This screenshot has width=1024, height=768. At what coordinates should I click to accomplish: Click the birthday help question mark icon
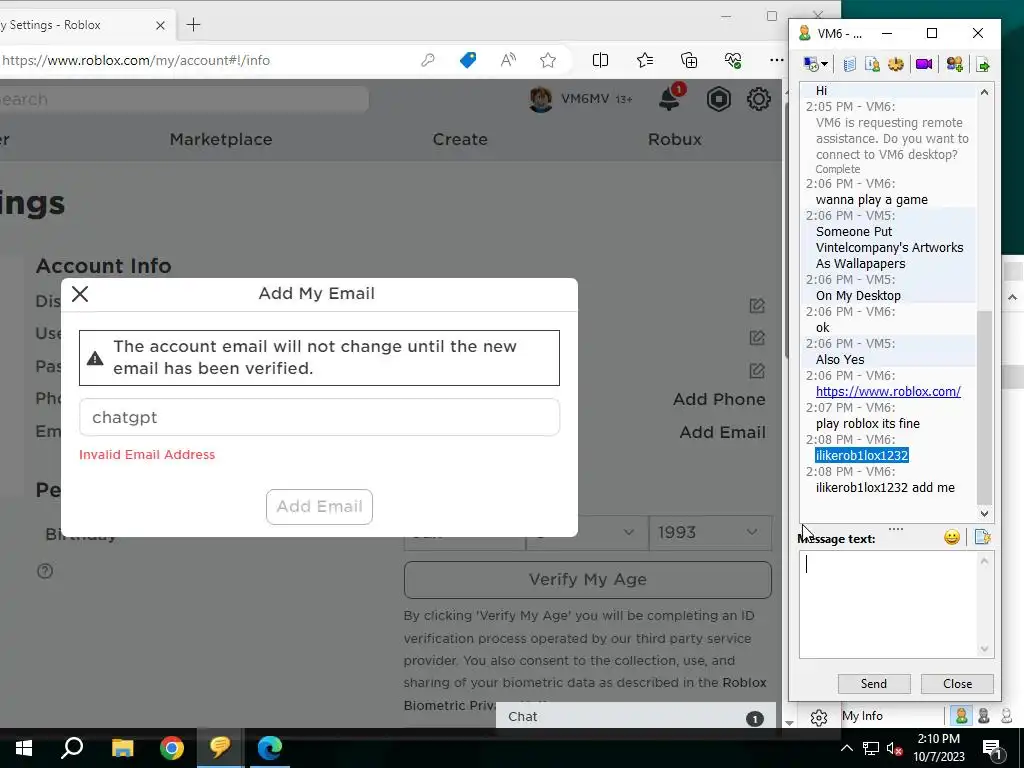click(x=45, y=571)
